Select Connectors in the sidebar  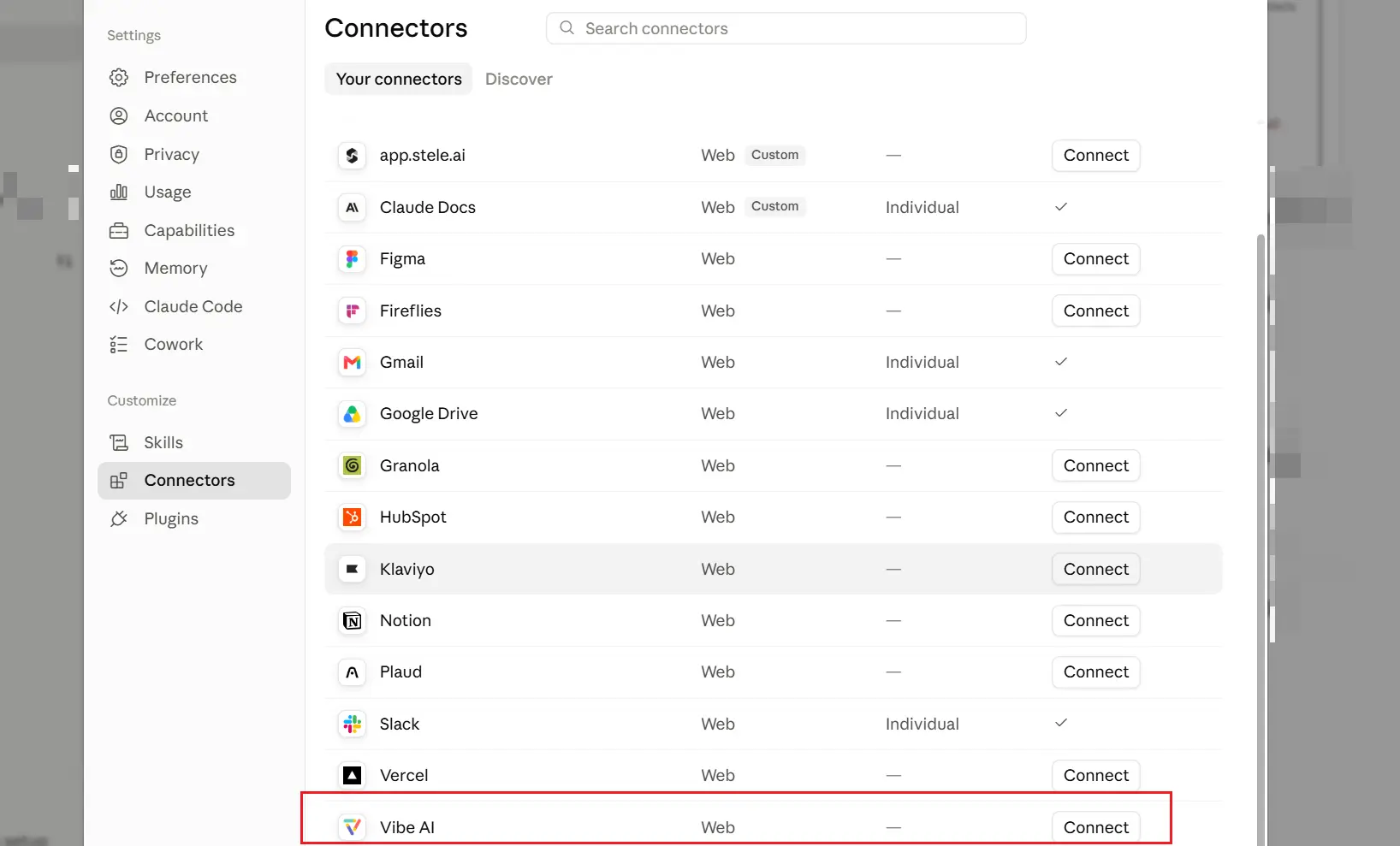194,480
